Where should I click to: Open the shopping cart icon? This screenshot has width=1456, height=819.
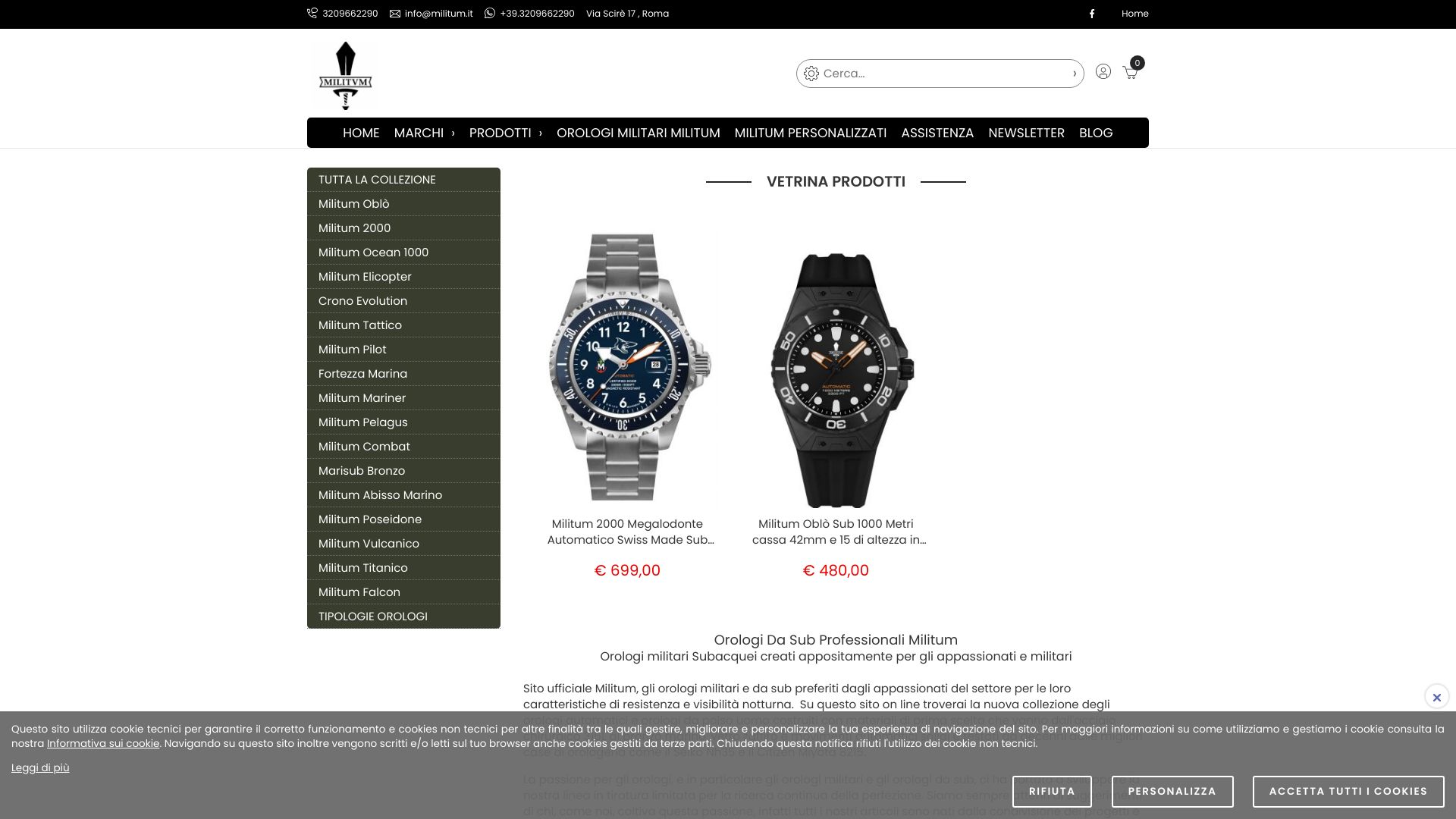point(1131,72)
